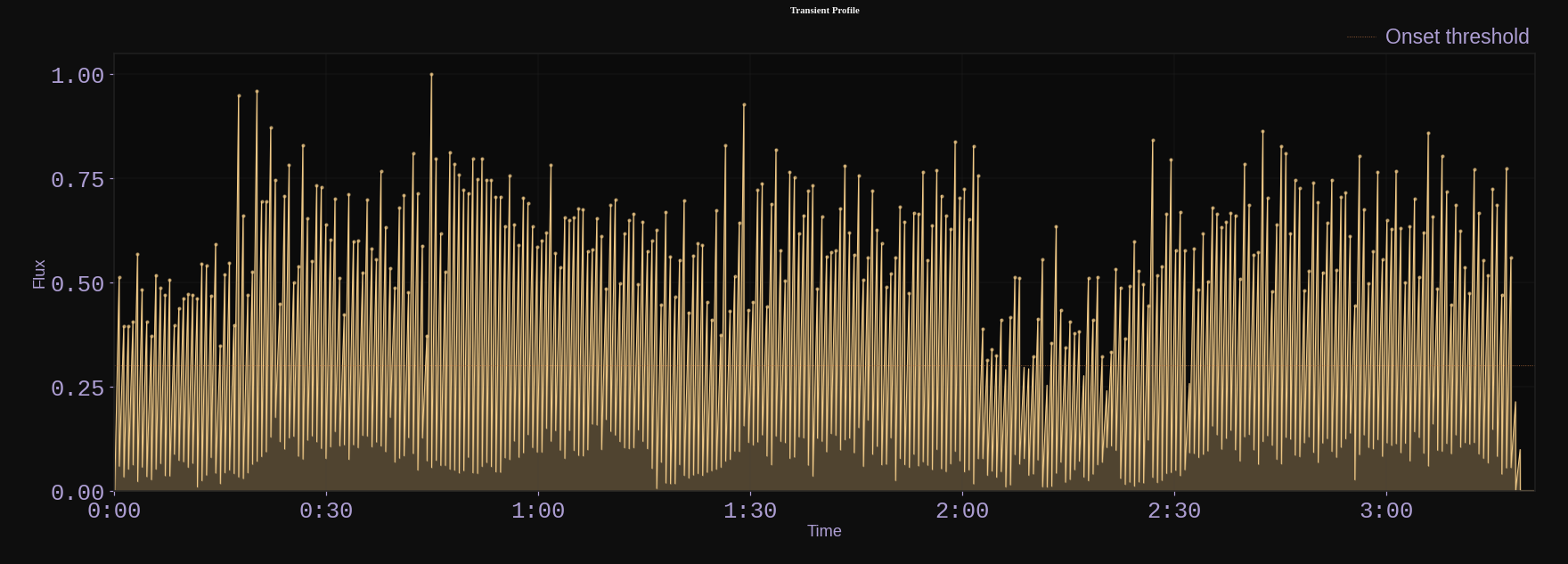Select the Flux y-axis label
The height and width of the screenshot is (564, 1568).
click(39, 274)
